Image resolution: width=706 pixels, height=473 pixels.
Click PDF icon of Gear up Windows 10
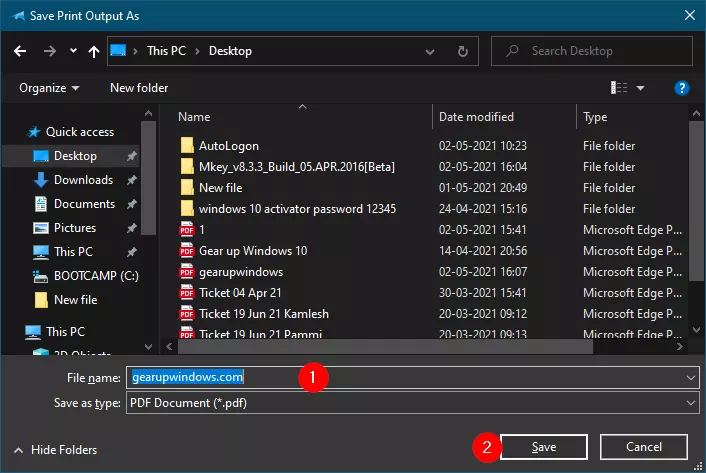tap(186, 250)
